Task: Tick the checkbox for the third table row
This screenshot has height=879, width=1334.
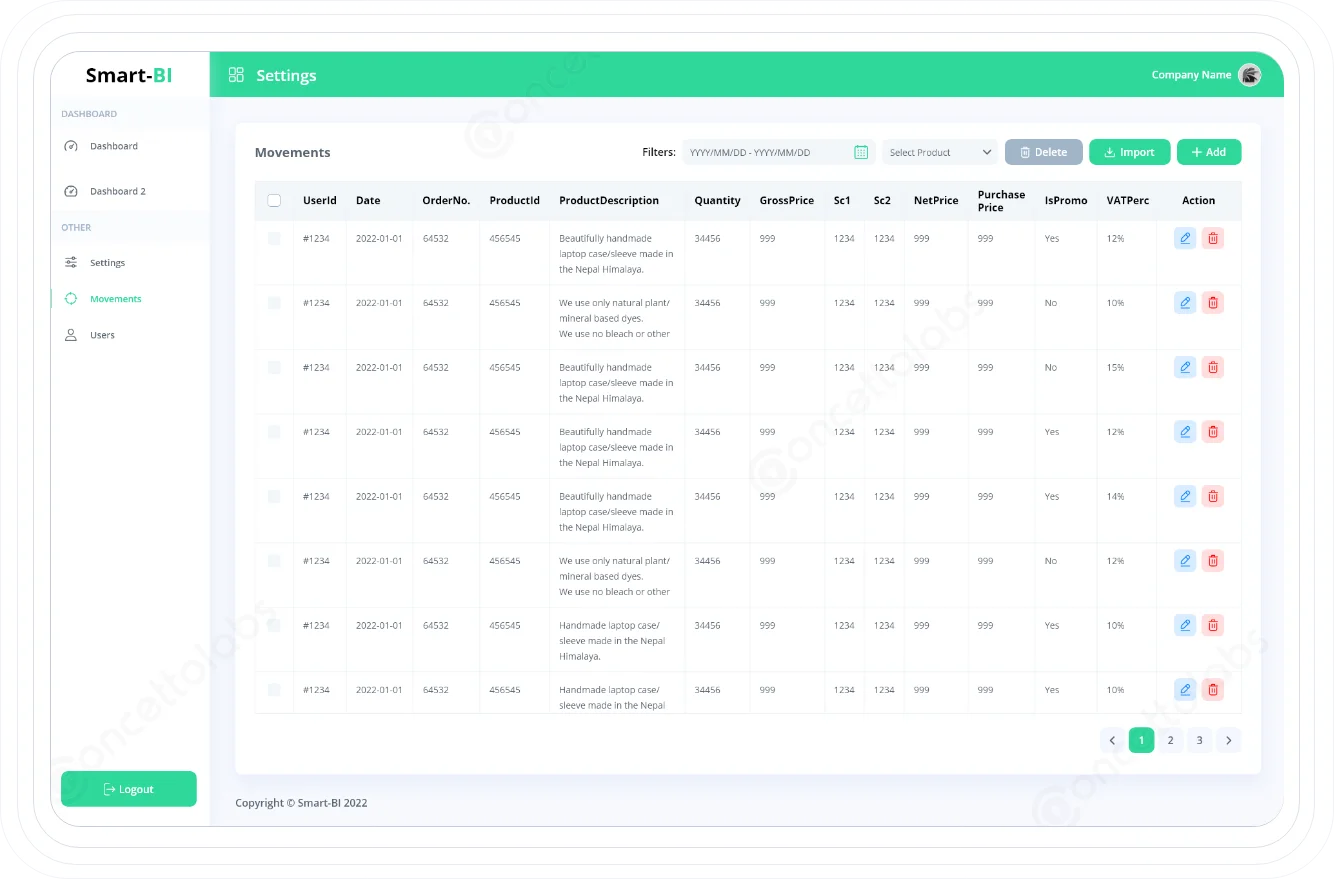Action: coord(274,367)
